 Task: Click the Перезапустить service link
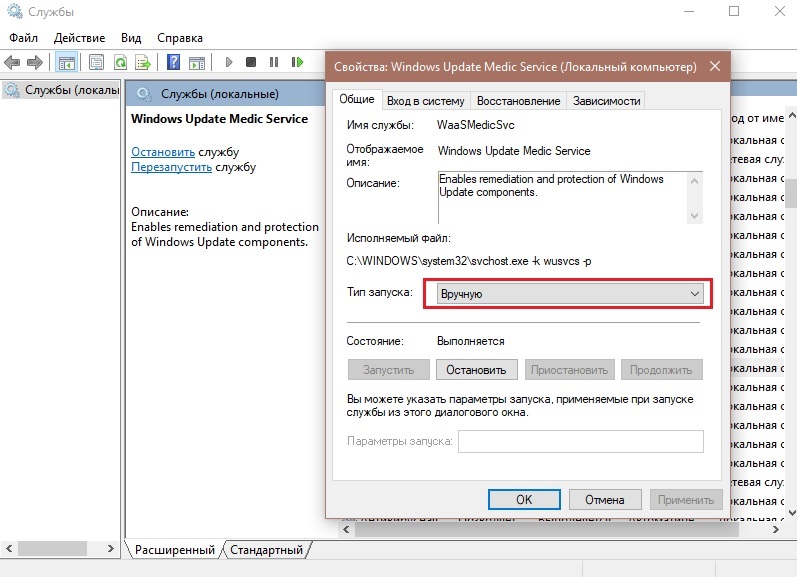click(171, 167)
